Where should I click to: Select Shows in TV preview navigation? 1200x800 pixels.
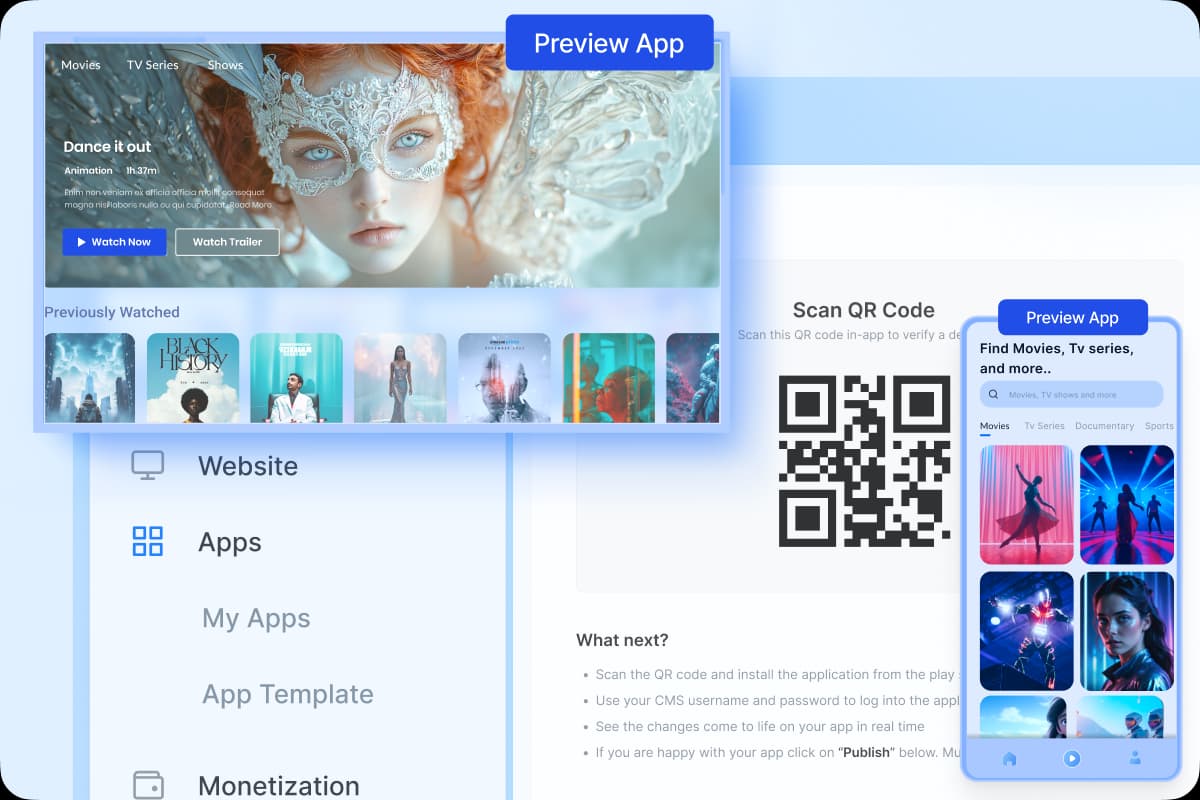coord(225,65)
